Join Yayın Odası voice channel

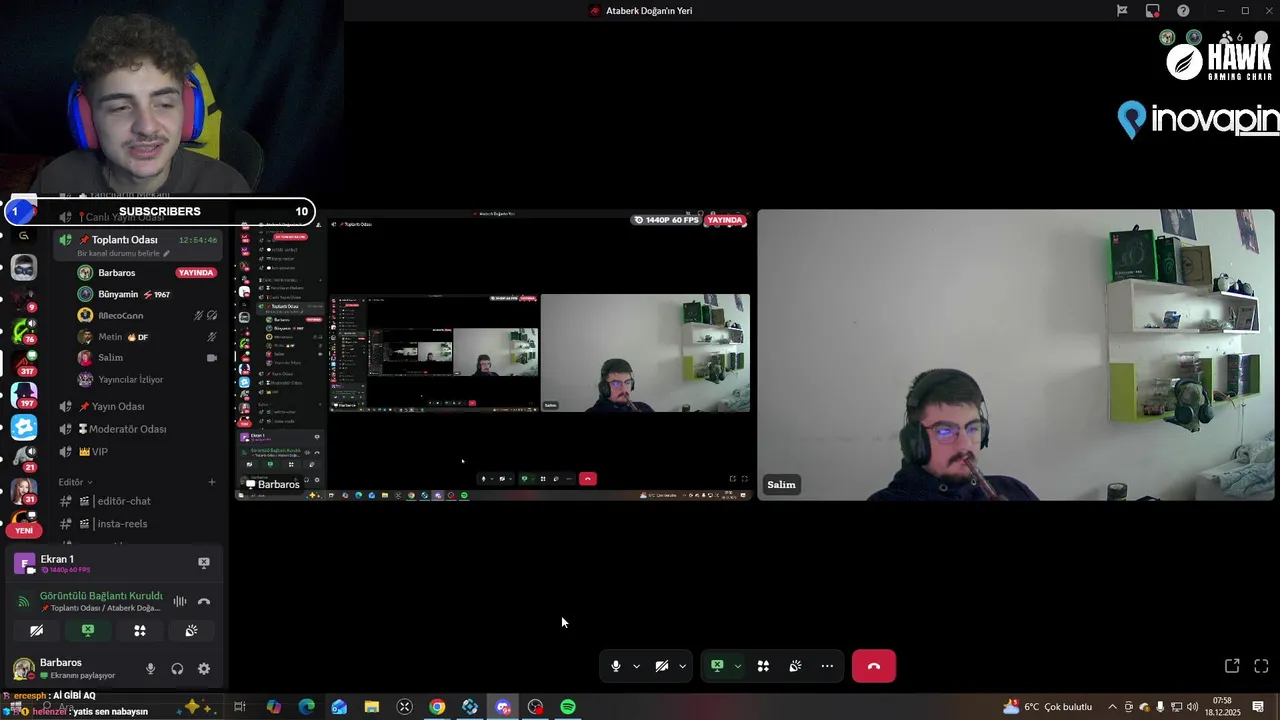[137, 406]
